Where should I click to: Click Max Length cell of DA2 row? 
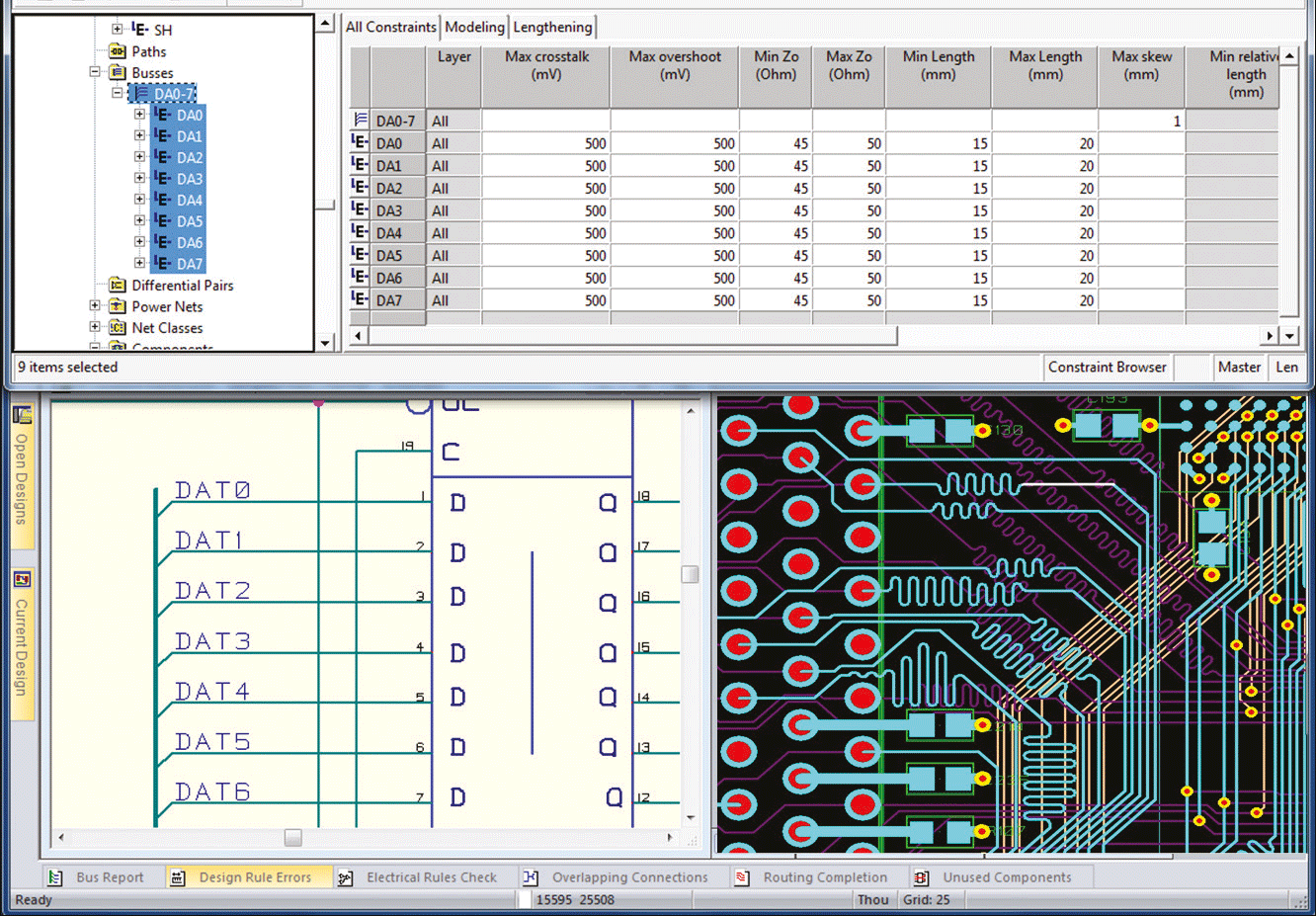pos(1045,188)
